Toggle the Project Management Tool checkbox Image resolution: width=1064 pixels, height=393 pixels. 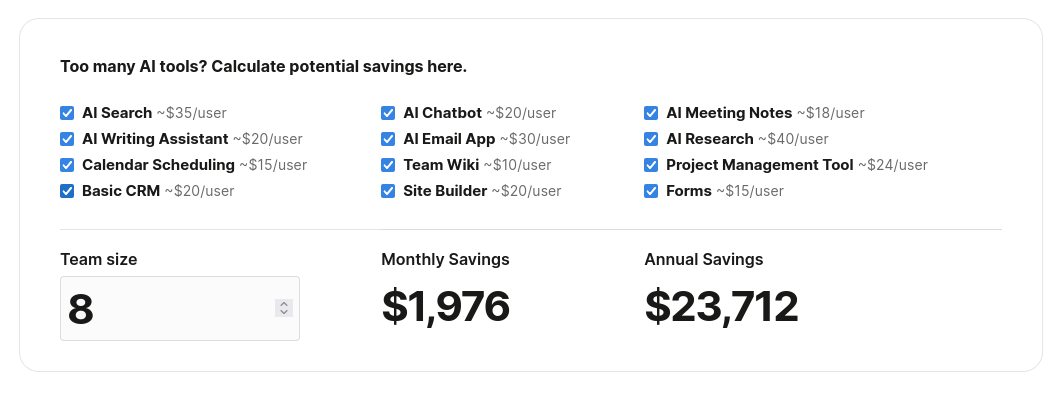(x=651, y=165)
